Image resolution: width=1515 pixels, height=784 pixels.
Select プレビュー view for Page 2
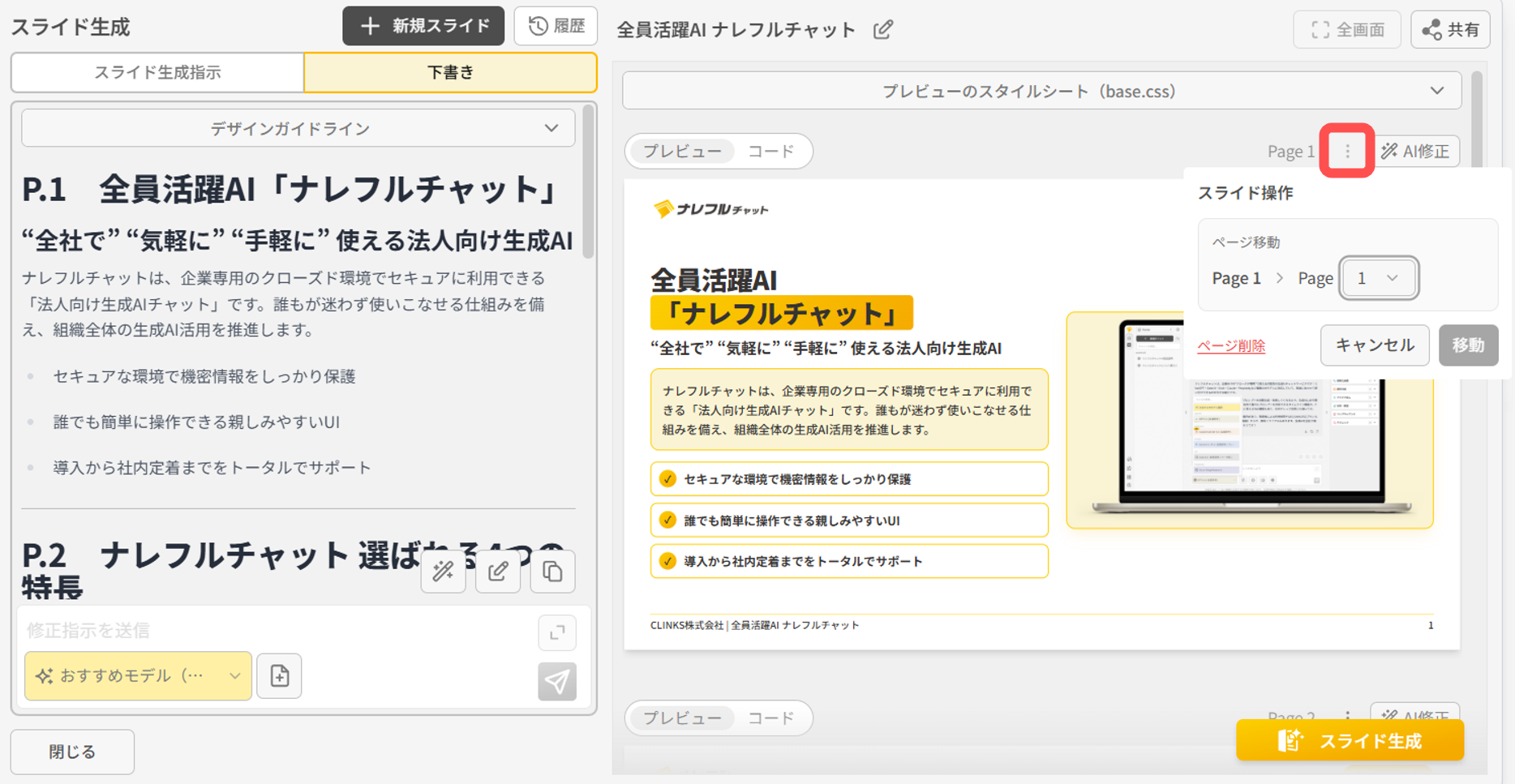682,718
